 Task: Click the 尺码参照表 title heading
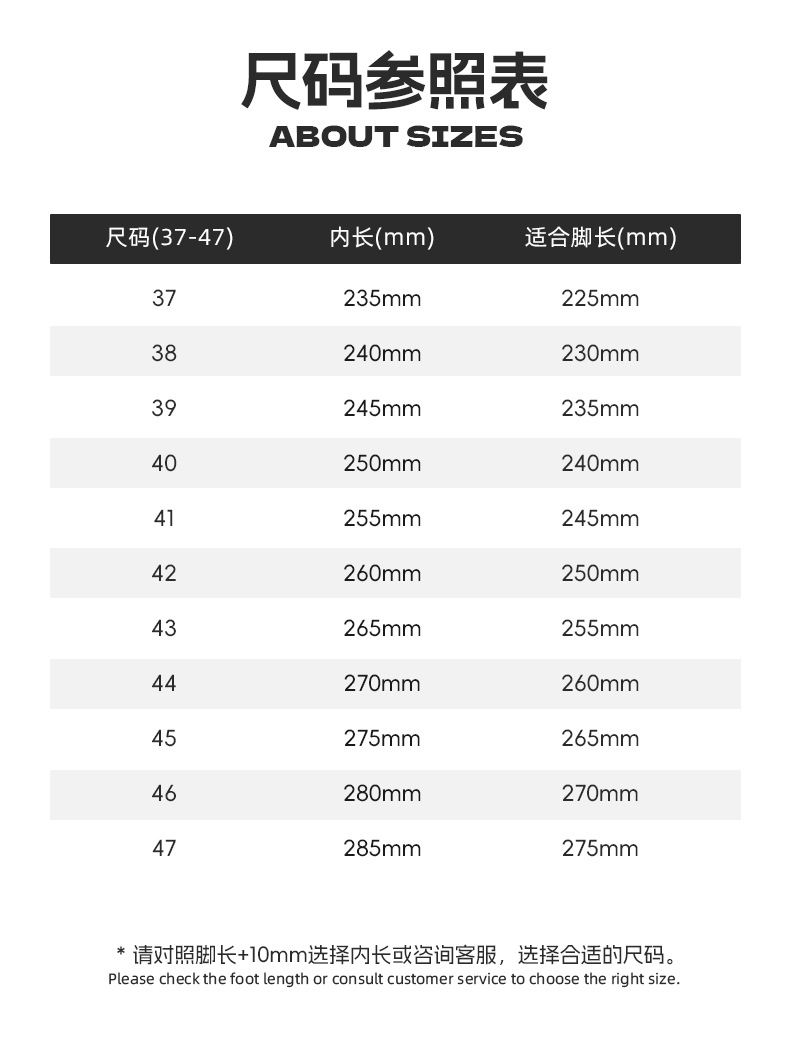point(395,81)
